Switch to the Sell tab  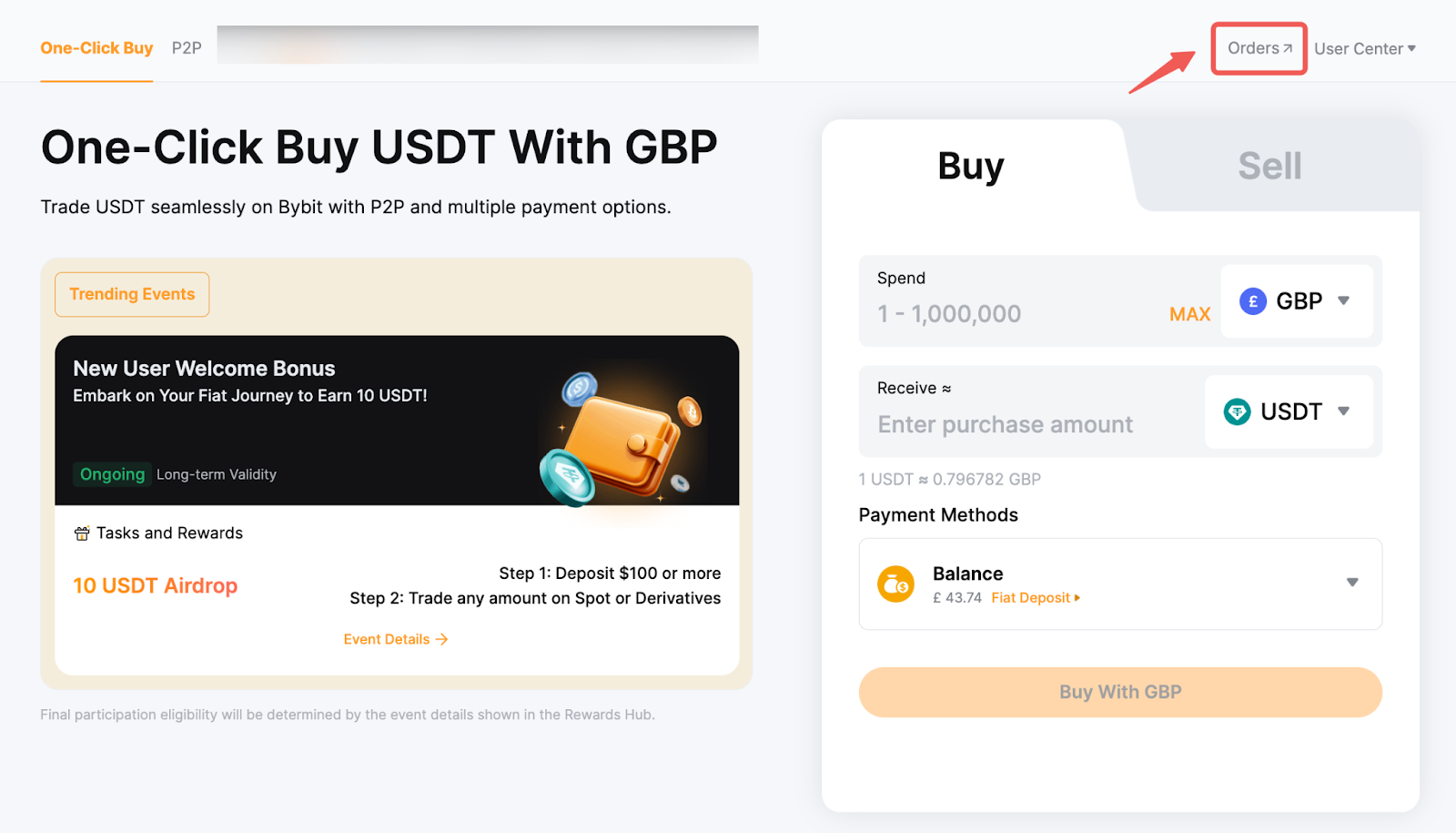1269,167
